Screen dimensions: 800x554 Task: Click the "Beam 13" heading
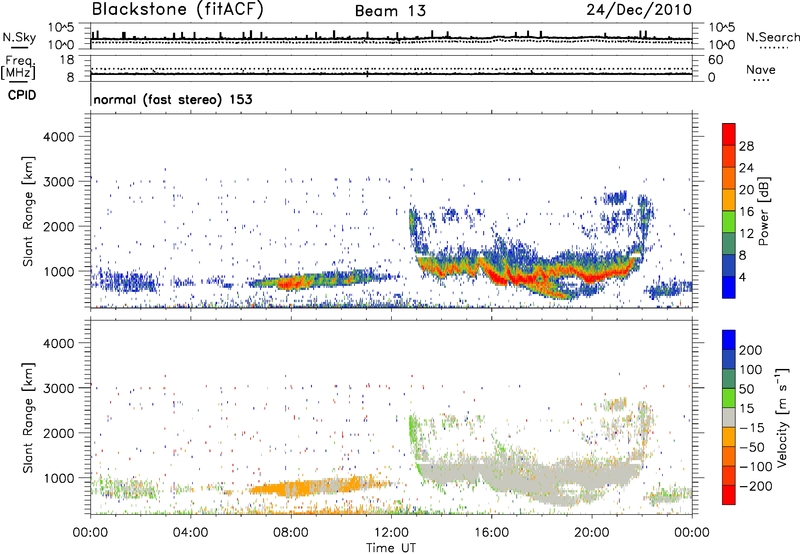pos(390,11)
